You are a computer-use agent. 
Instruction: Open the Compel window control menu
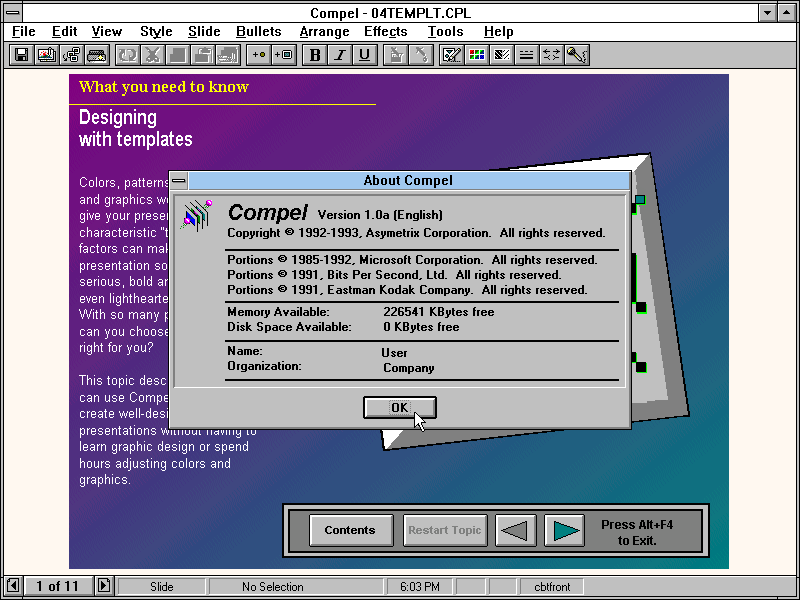click(13, 12)
